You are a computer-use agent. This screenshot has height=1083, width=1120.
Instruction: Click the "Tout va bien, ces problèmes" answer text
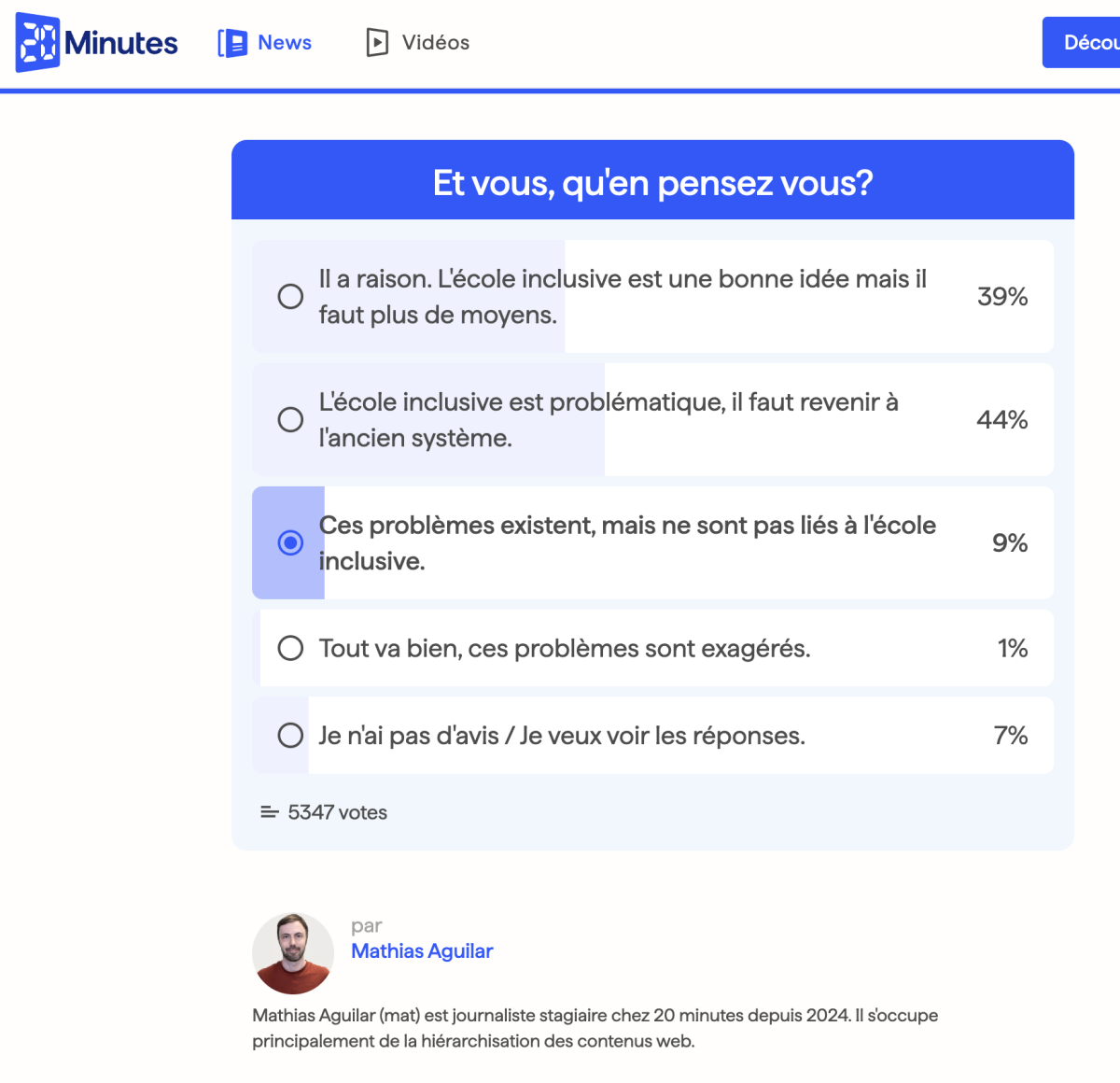(x=565, y=648)
